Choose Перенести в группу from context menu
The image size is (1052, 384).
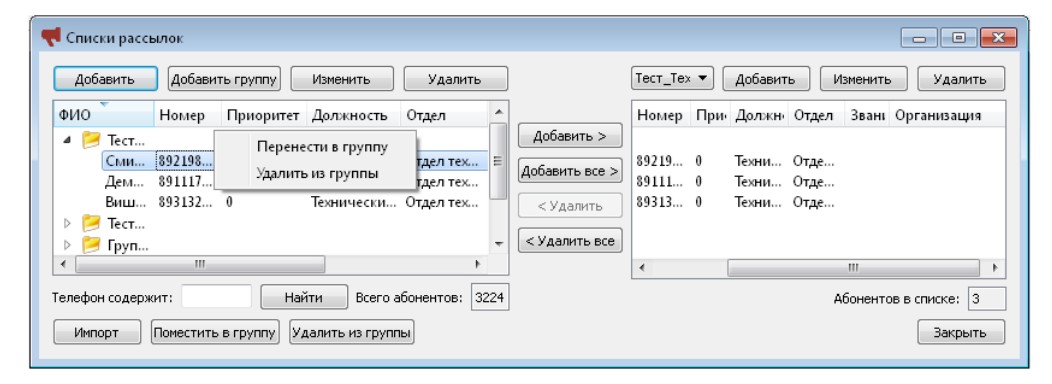(x=322, y=147)
